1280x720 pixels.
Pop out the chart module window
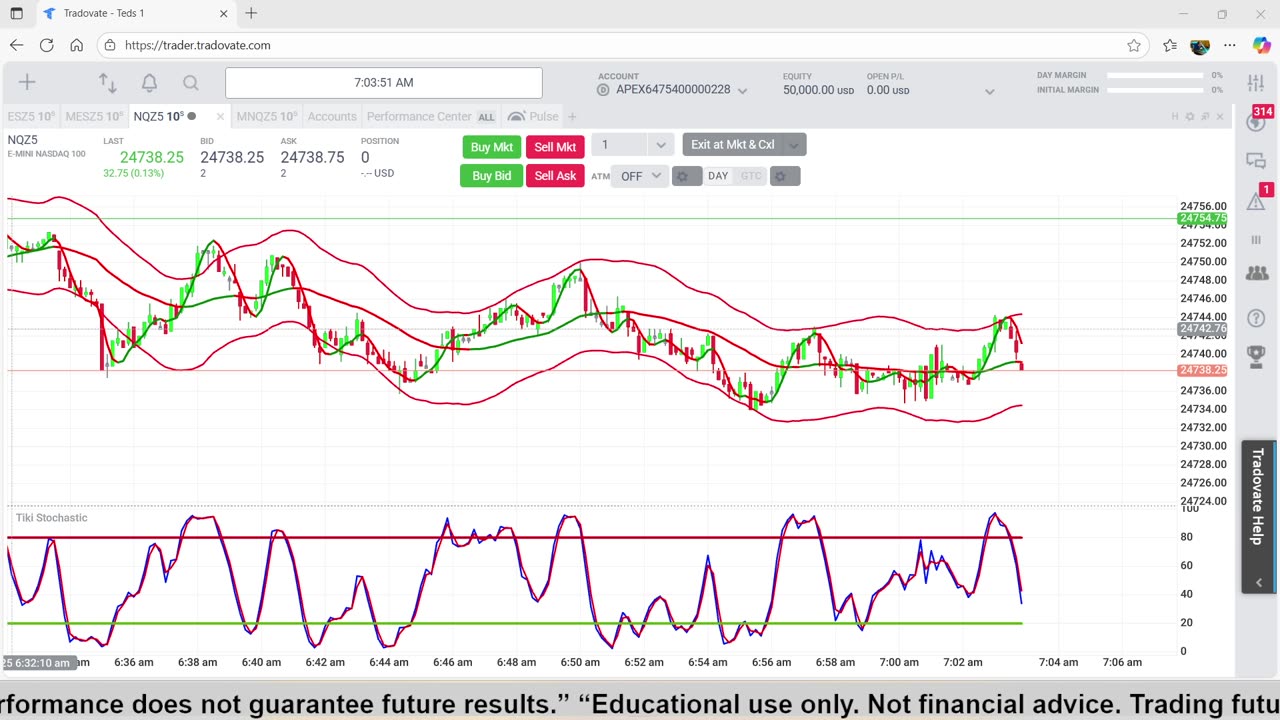pos(1205,117)
